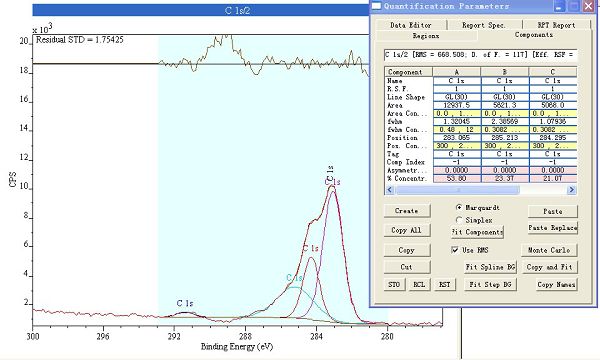Select component column header B
This screenshot has height=360, width=600.
505,72
